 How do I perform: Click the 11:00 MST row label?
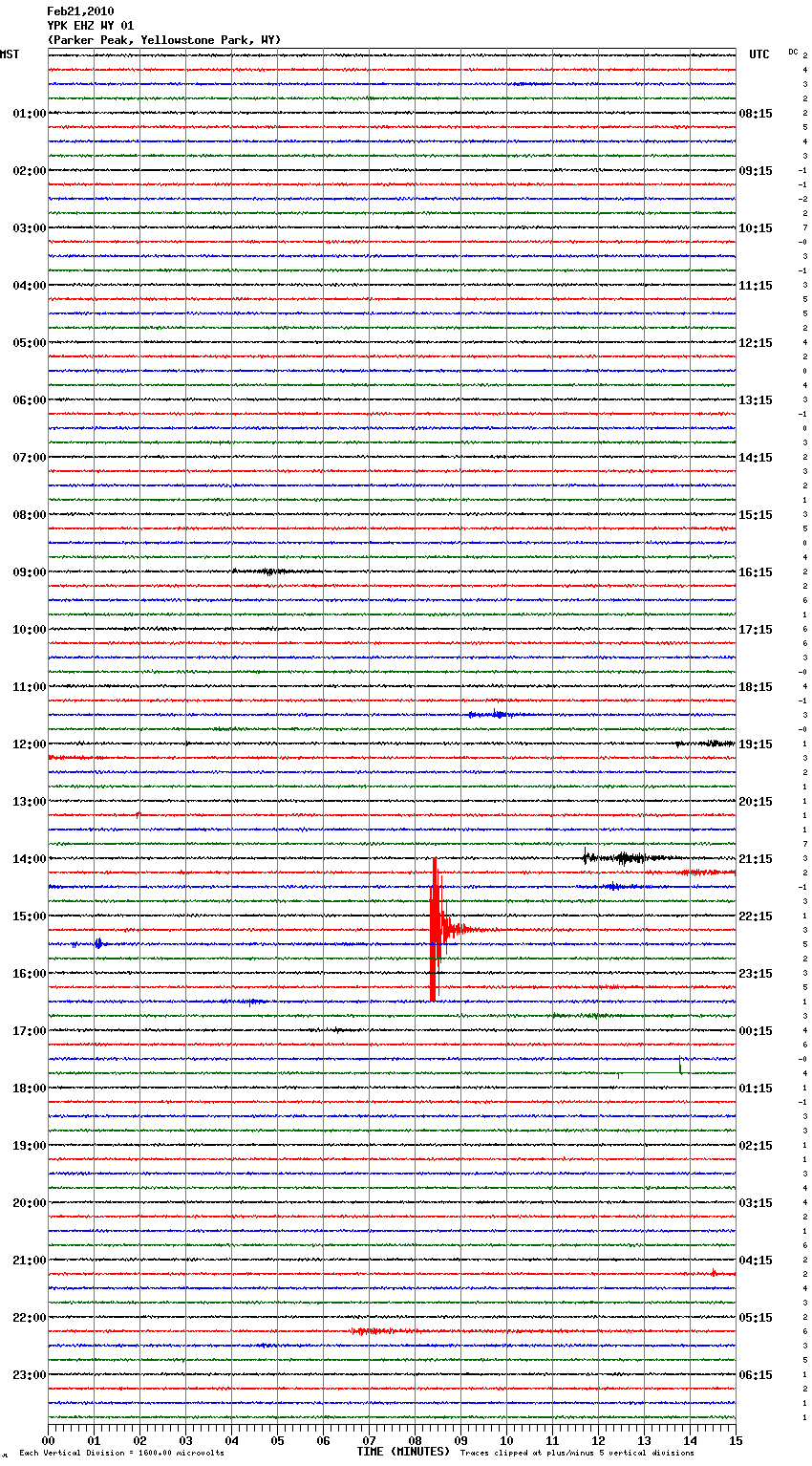[x=29, y=687]
